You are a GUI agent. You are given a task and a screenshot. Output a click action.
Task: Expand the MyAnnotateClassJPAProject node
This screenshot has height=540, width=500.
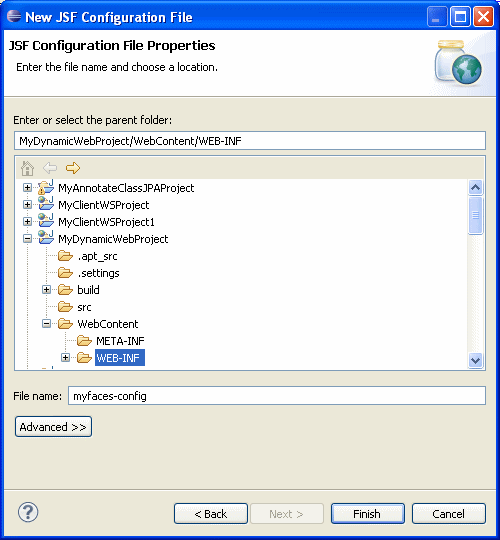click(27, 188)
